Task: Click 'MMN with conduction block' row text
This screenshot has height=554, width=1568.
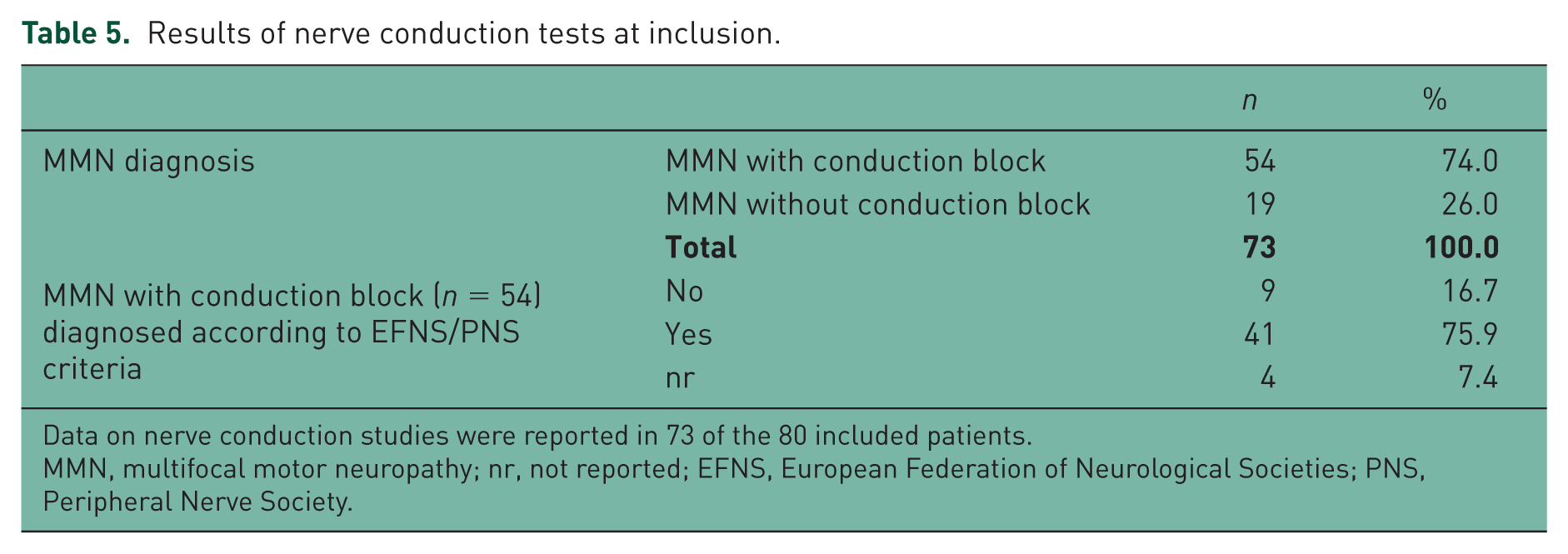Action: tap(855, 161)
